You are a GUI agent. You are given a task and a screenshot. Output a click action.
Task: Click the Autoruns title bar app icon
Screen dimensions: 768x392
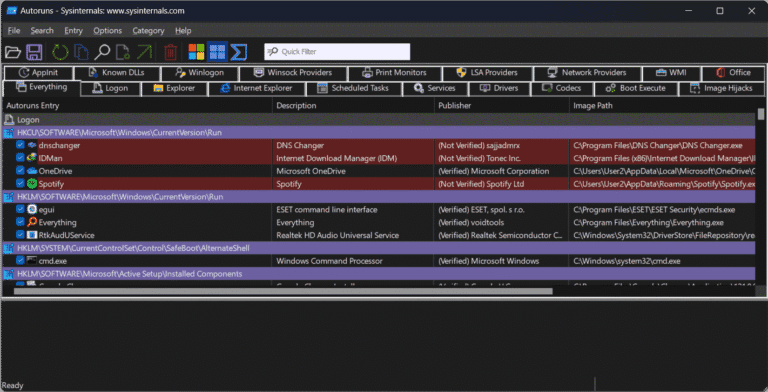point(12,10)
